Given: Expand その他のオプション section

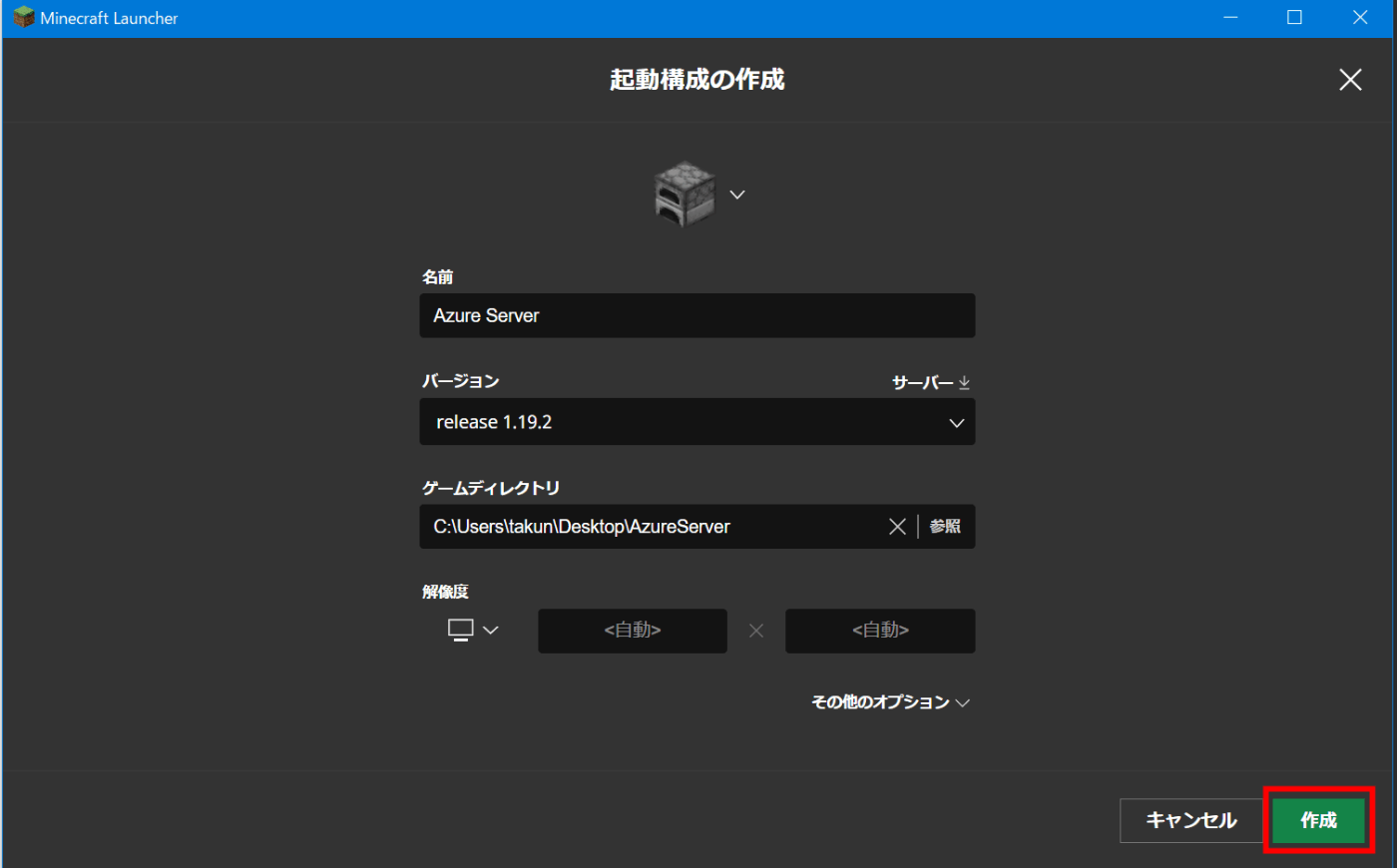Looking at the screenshot, I should coord(890,702).
